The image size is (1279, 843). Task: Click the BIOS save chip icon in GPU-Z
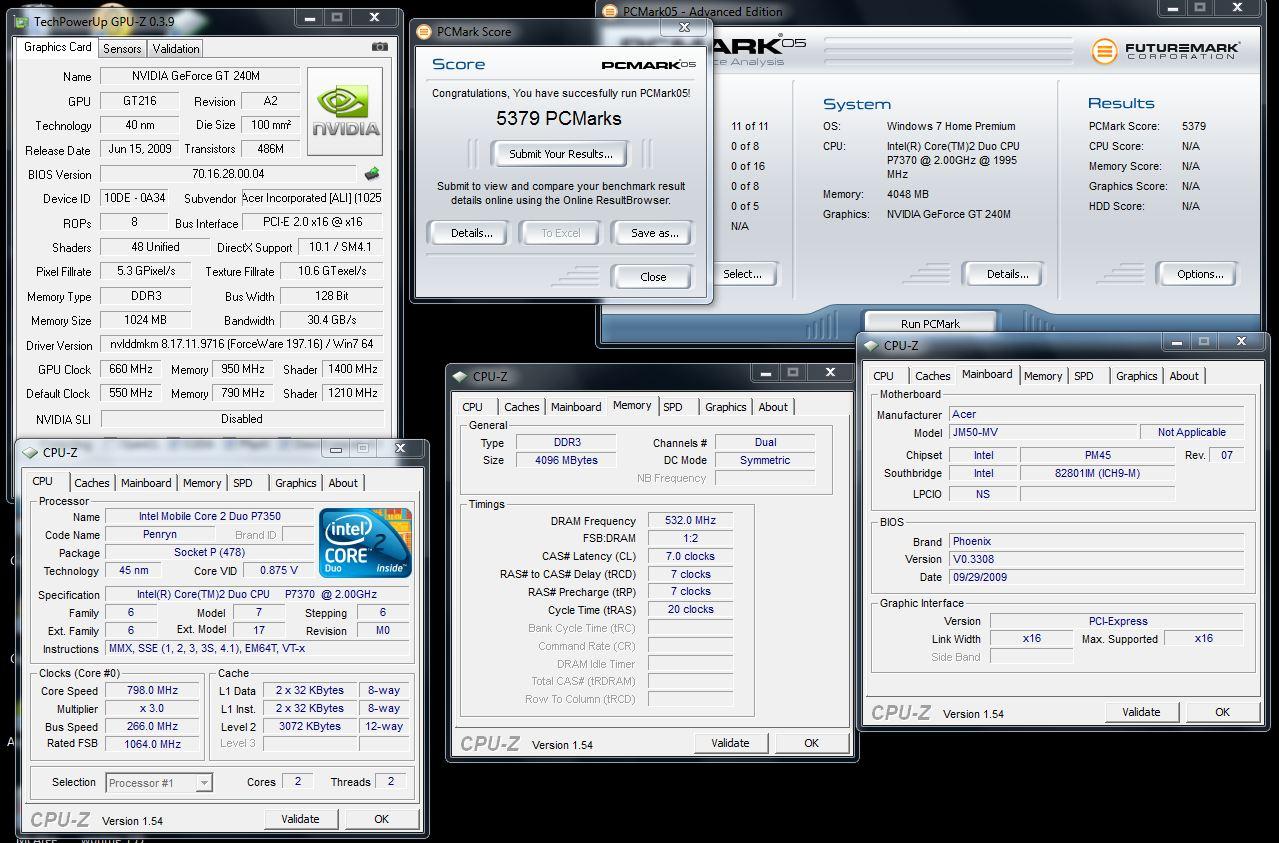373,173
